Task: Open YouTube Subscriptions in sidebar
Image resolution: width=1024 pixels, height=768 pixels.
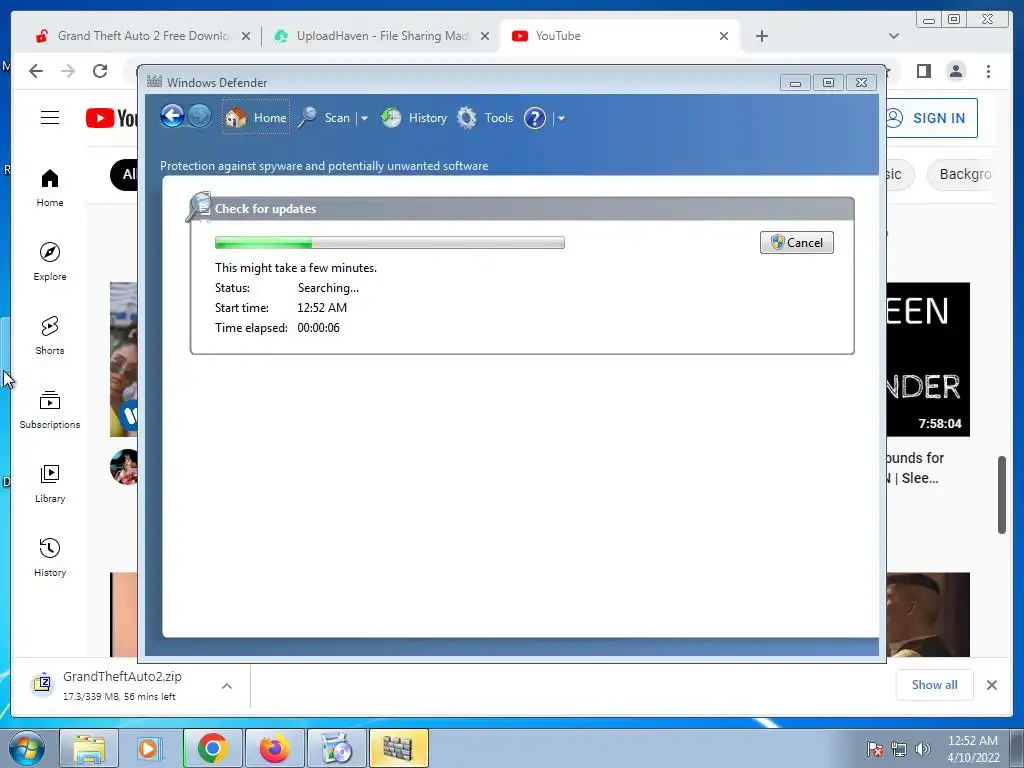Action: [50, 410]
